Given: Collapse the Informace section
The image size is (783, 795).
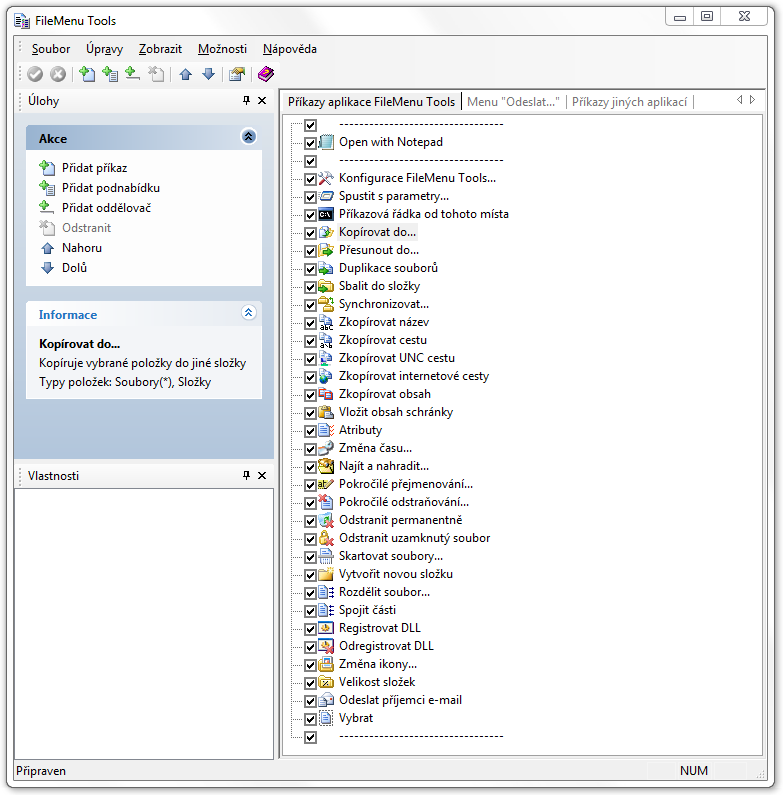Looking at the screenshot, I should pyautogui.click(x=248, y=312).
